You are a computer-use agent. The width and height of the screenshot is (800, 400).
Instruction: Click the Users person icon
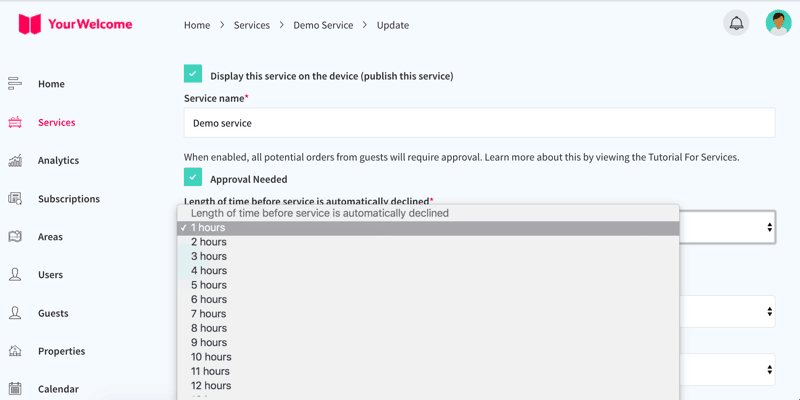(x=15, y=274)
